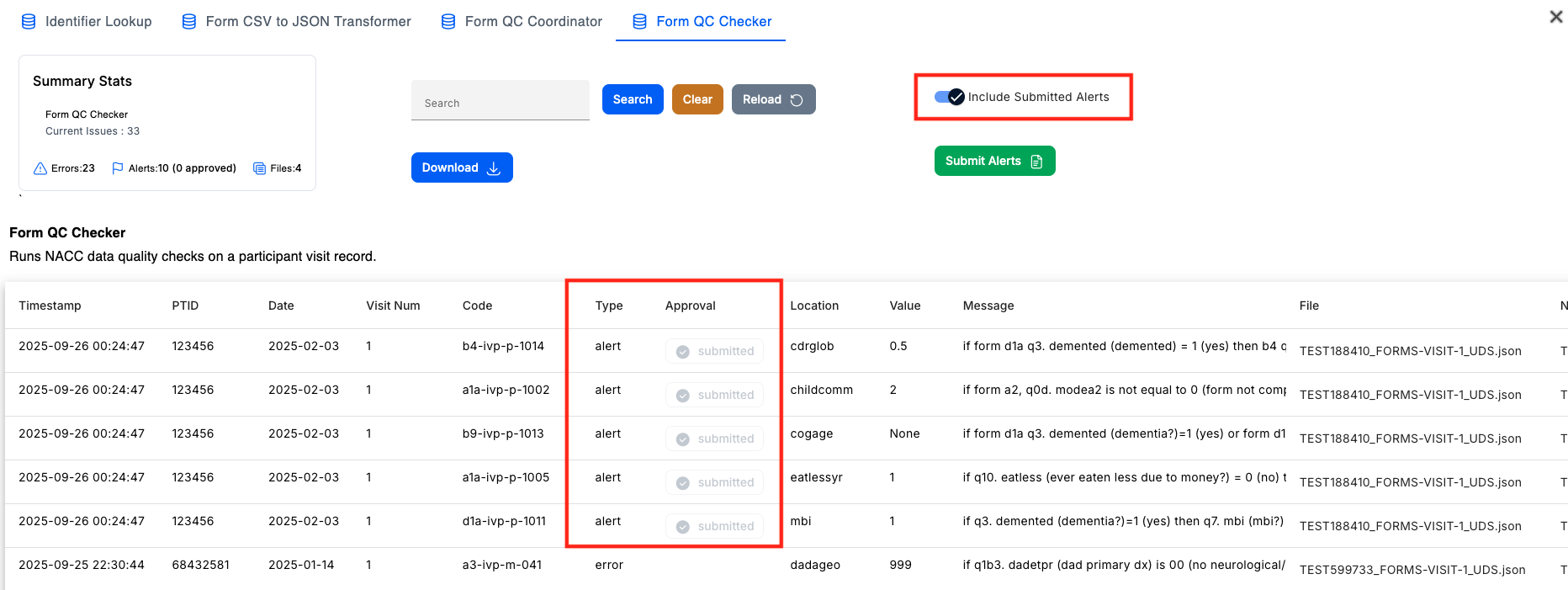1568x590 pixels.
Task: Toggle the Include Submitted Alerts switch
Action: coord(949,97)
